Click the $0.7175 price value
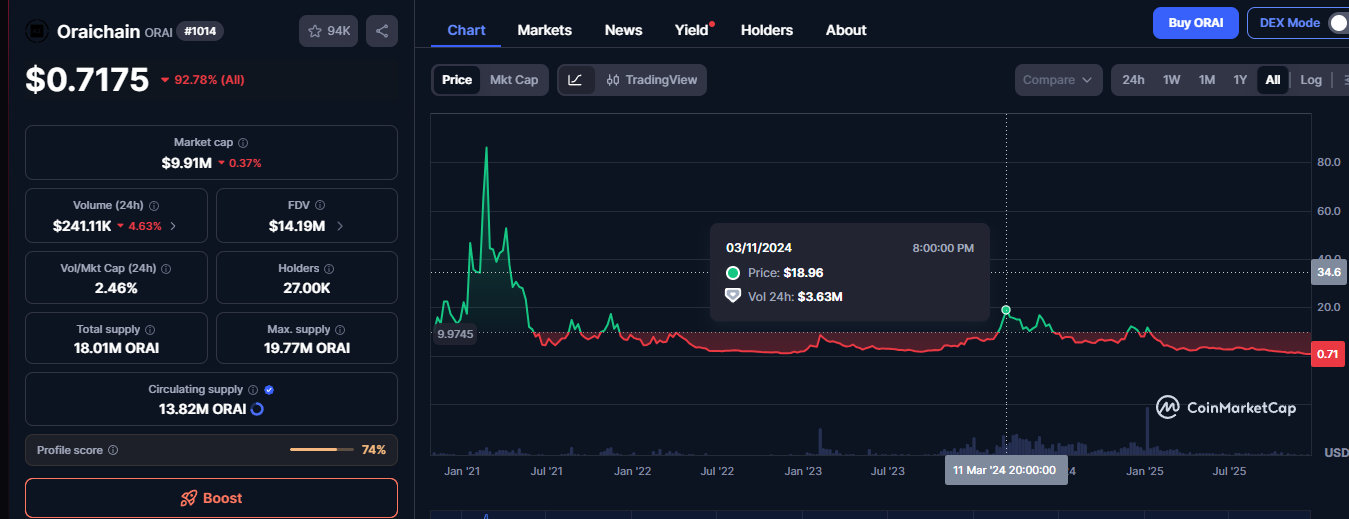 click(87, 80)
